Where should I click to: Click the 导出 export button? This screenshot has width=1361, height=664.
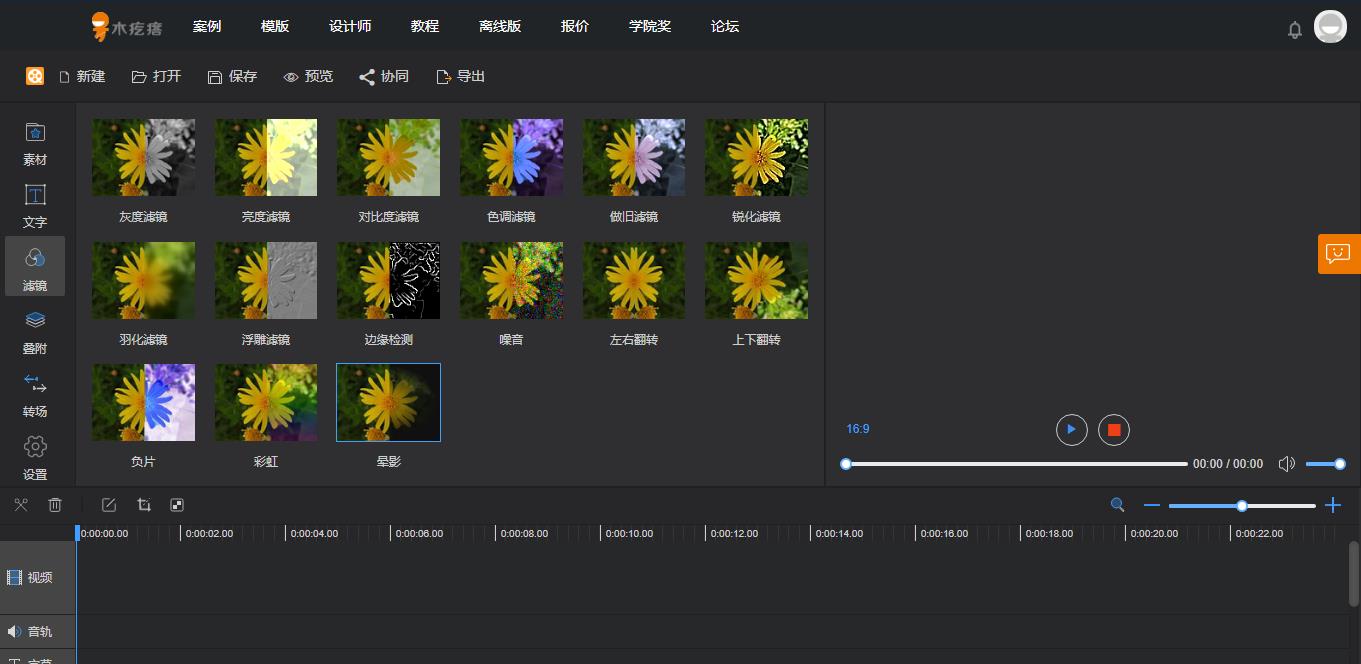(x=461, y=76)
